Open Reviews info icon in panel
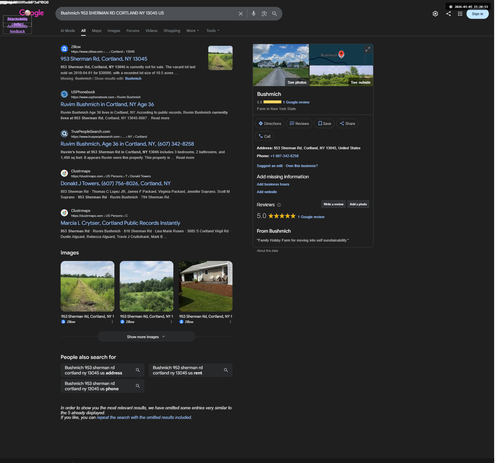Screen dimensions: 500x463 click(x=279, y=205)
